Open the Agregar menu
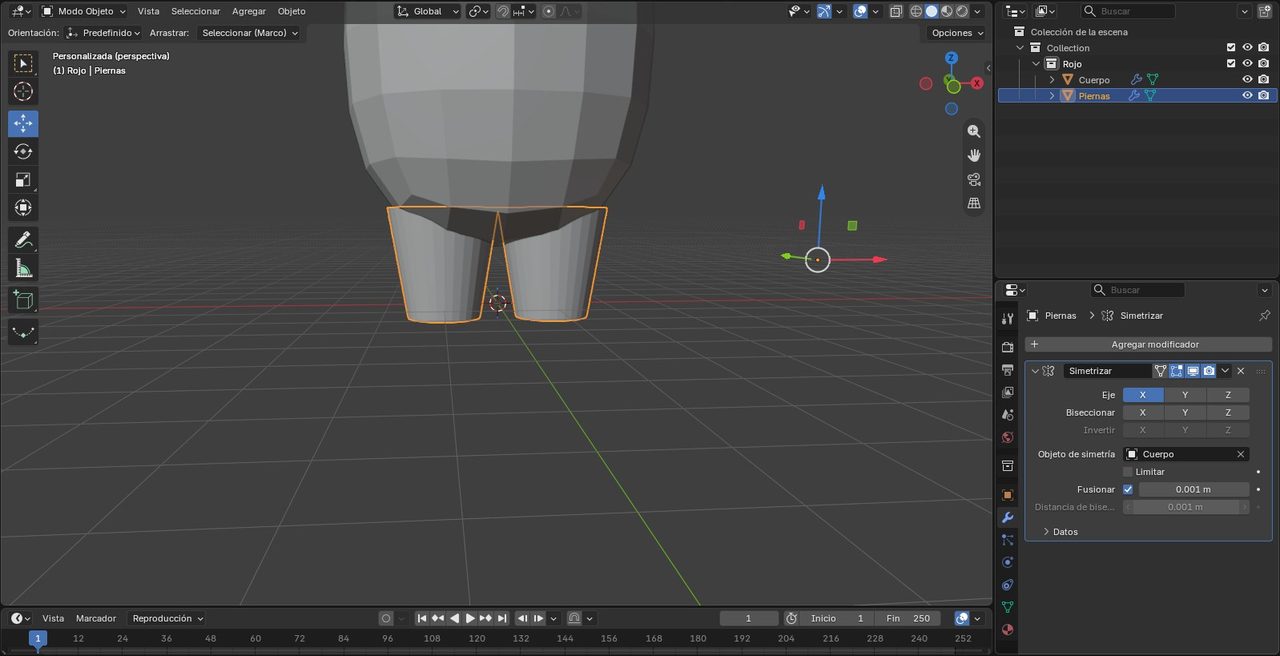The image size is (1280, 656). (249, 11)
